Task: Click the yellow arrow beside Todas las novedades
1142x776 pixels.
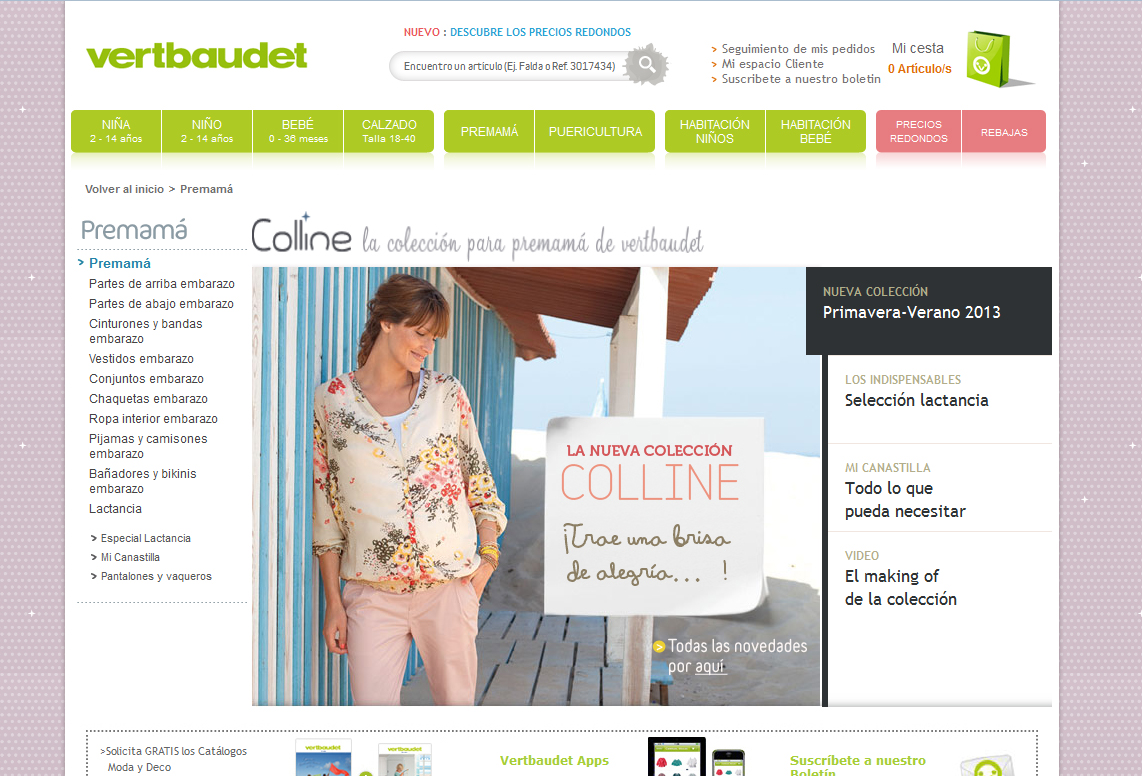Action: click(x=659, y=646)
